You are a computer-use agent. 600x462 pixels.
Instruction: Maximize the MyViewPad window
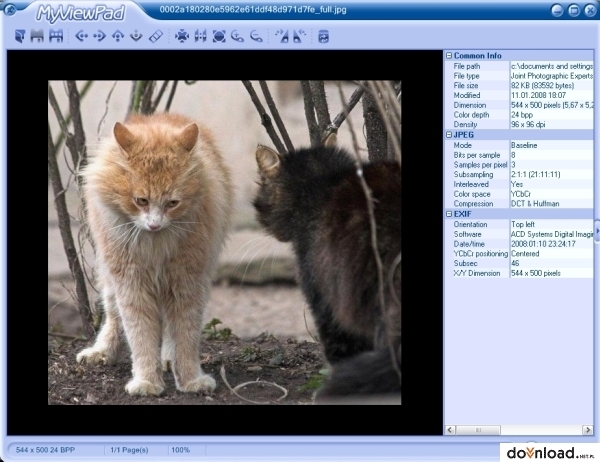click(574, 10)
